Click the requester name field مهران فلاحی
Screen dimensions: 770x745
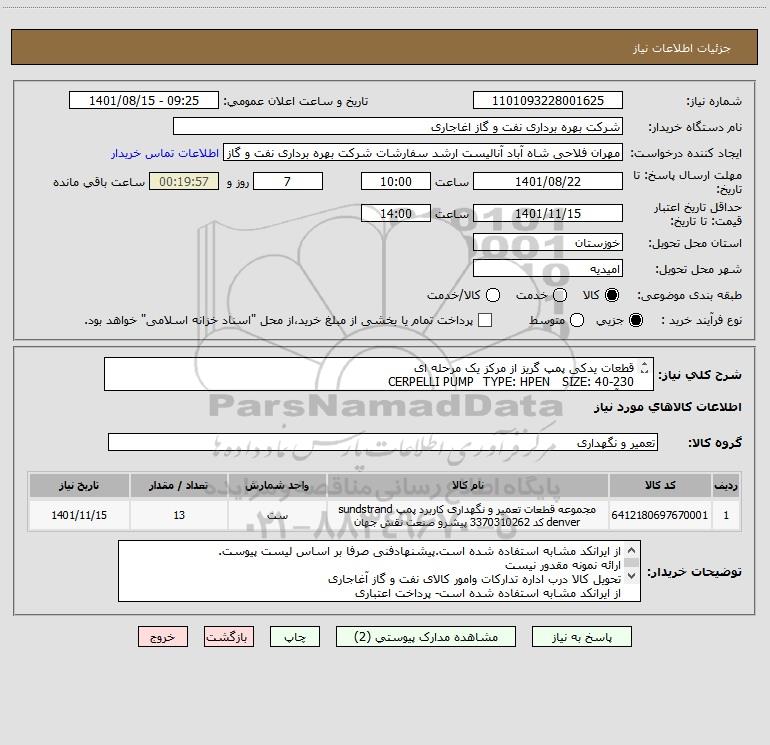point(423,152)
